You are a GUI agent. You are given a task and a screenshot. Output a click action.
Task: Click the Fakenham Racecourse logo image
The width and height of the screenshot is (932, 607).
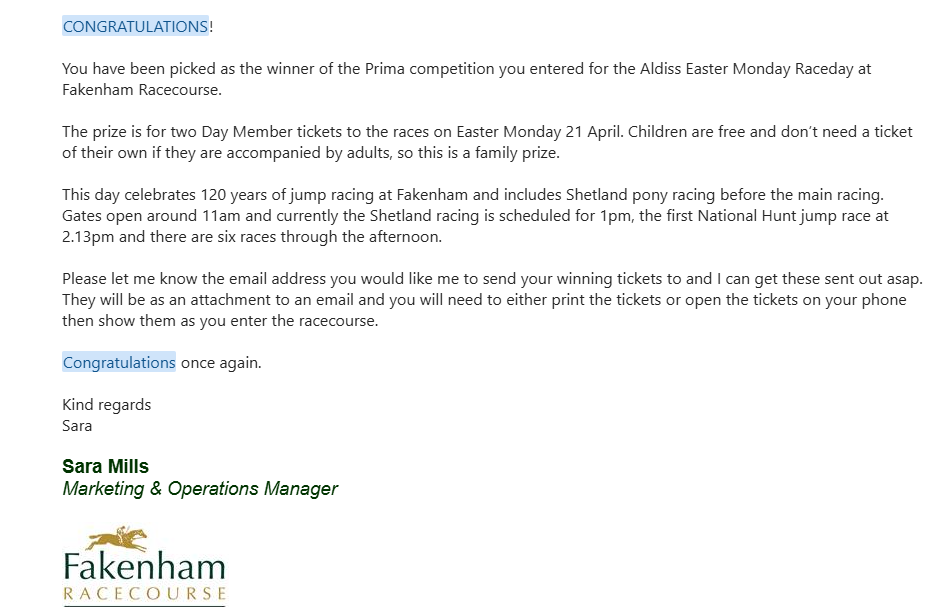[144, 565]
